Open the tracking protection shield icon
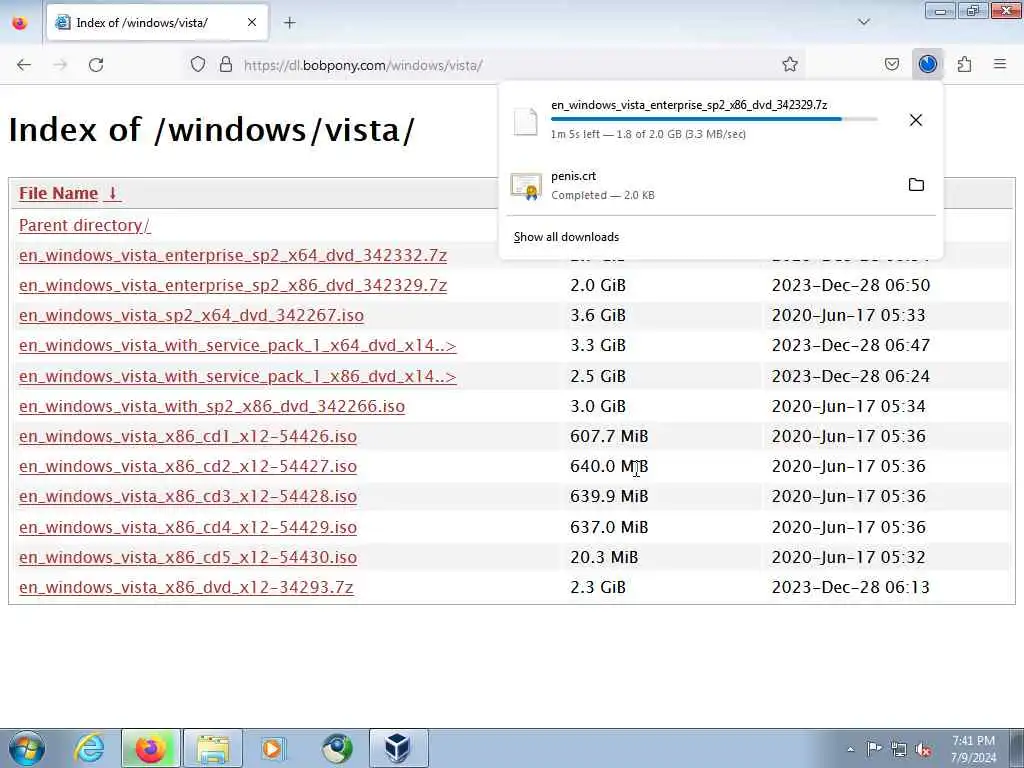Screen dimensions: 1024x768 pos(198,64)
